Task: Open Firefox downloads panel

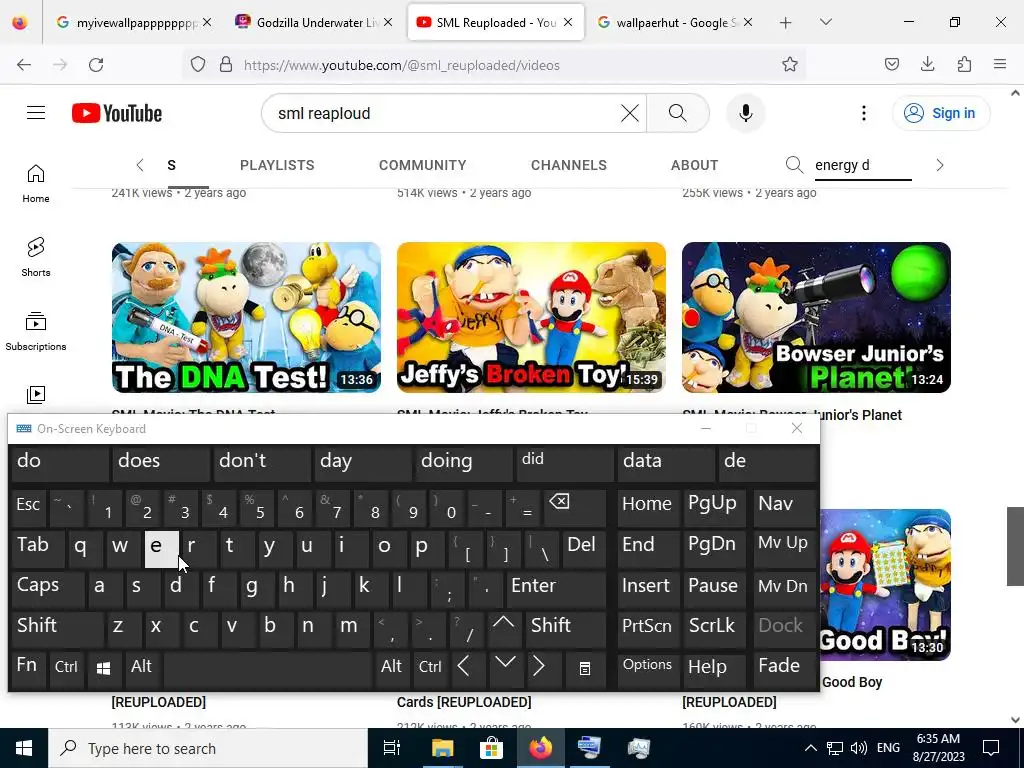Action: [927, 64]
